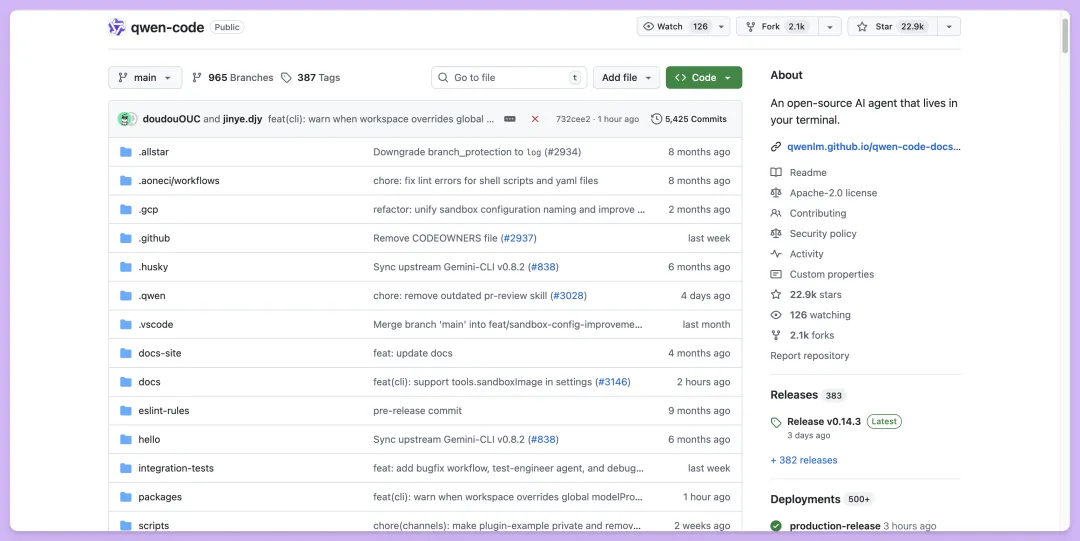Click the folder icon beside packages

pos(125,497)
